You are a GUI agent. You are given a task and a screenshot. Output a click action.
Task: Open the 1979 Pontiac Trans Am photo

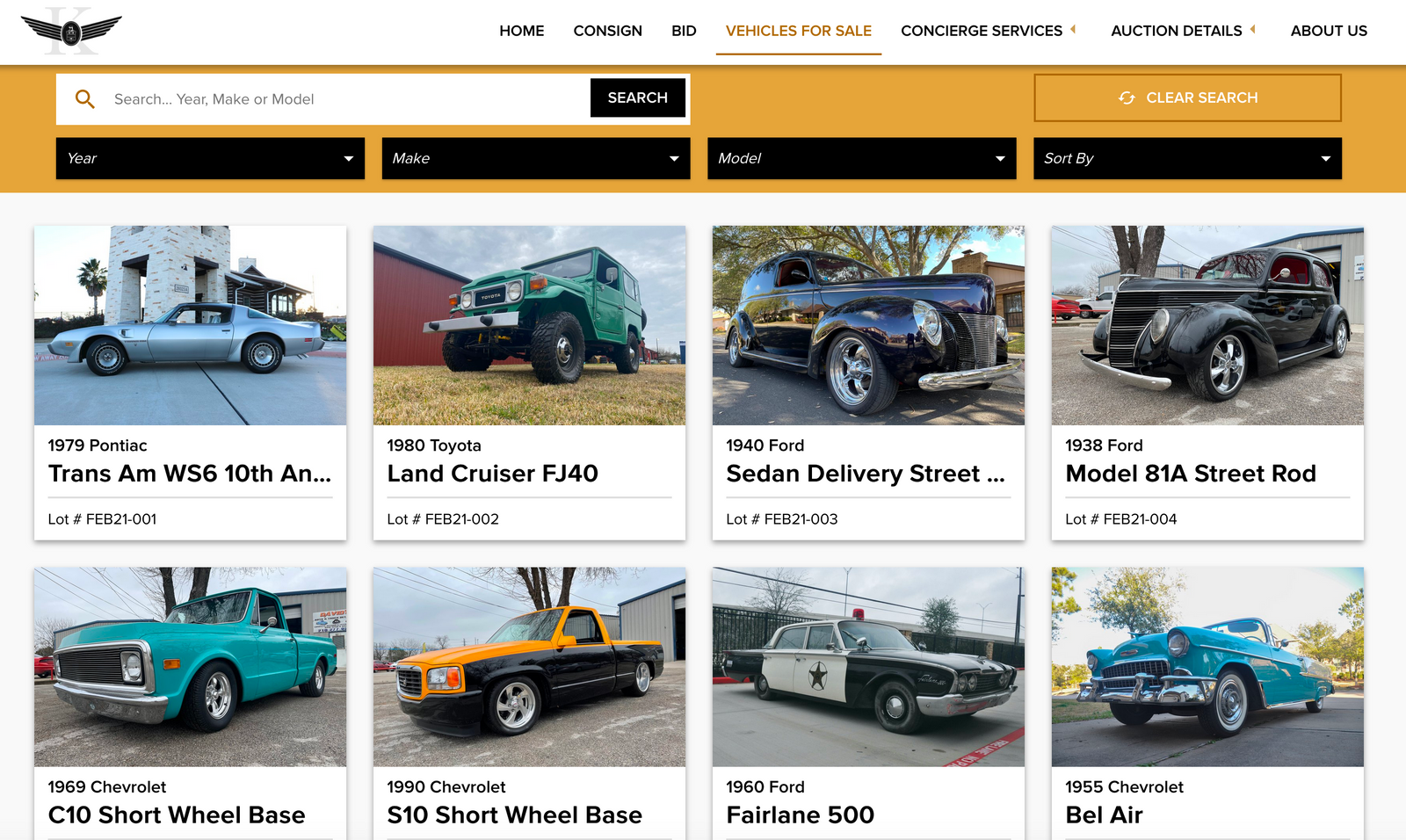pyautogui.click(x=190, y=325)
